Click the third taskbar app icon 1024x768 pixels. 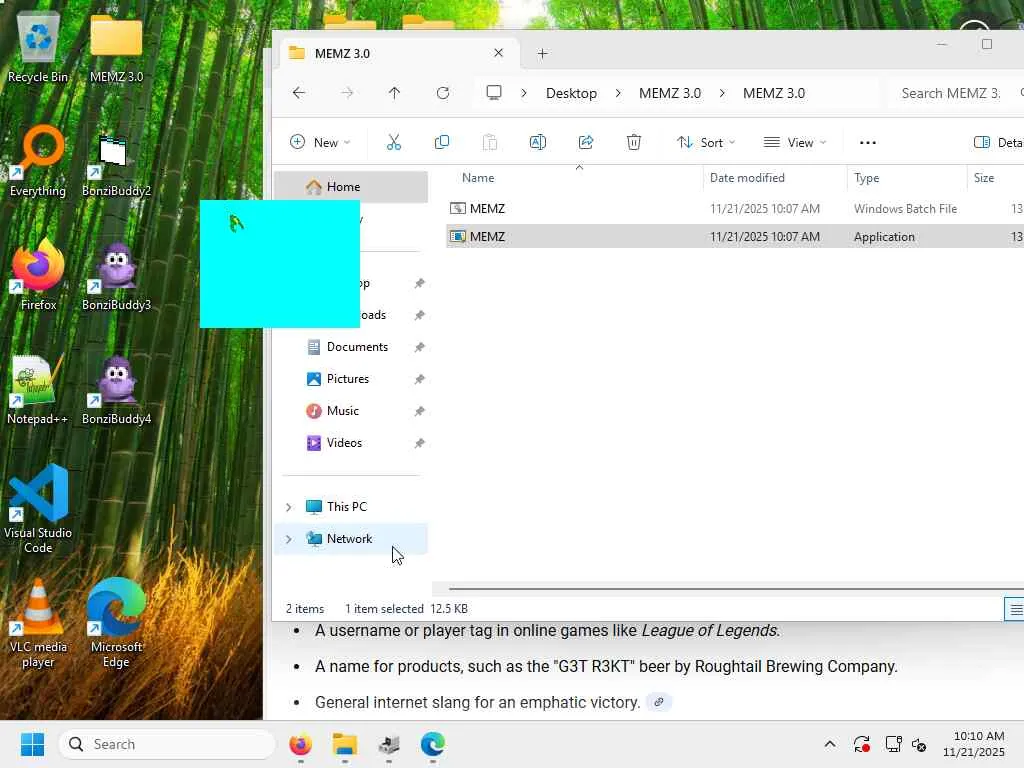389,744
